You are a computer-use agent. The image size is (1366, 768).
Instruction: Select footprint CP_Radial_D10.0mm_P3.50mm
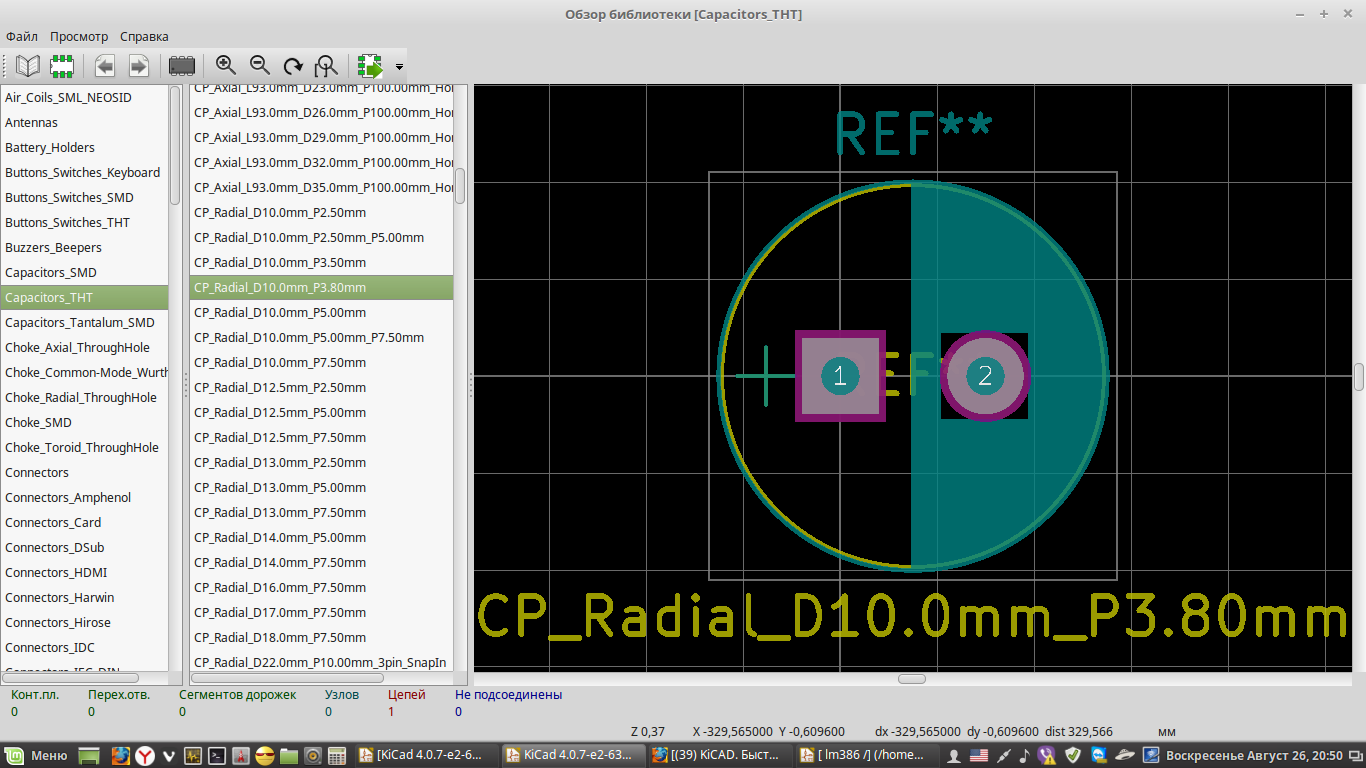321,262
